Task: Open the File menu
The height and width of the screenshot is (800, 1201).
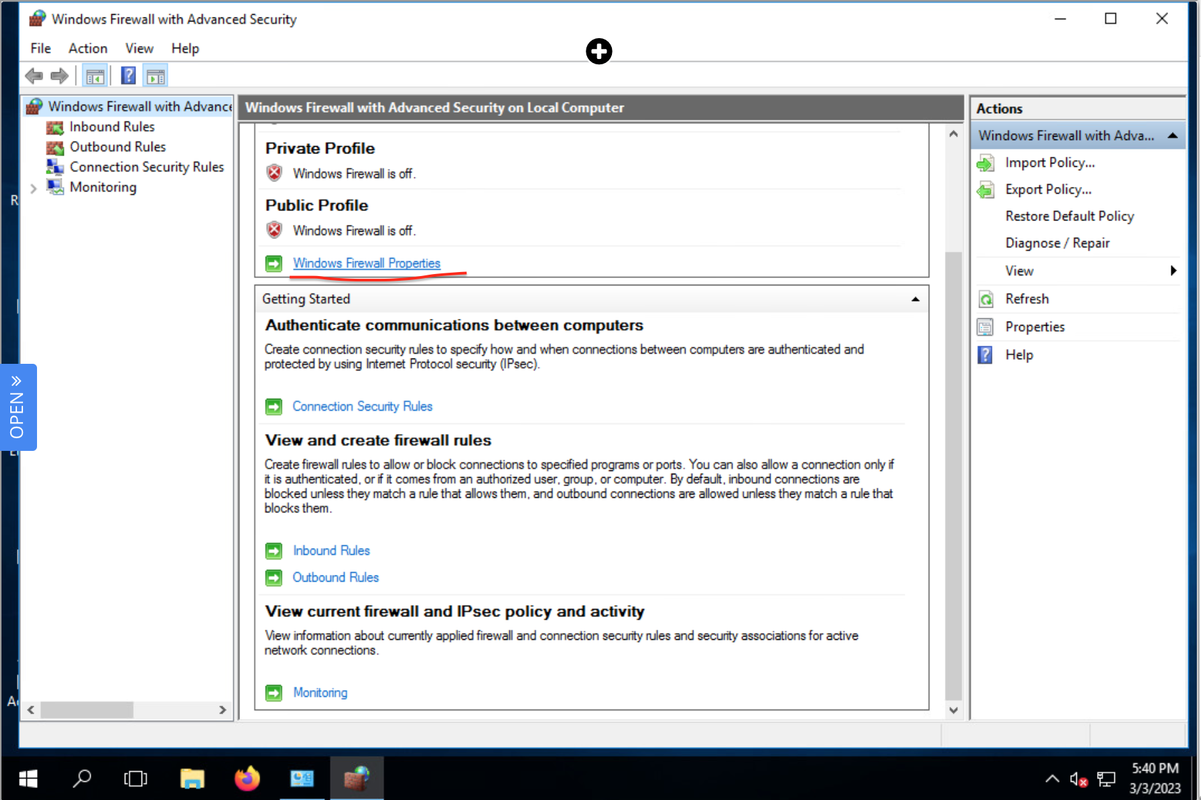Action: pyautogui.click(x=40, y=48)
